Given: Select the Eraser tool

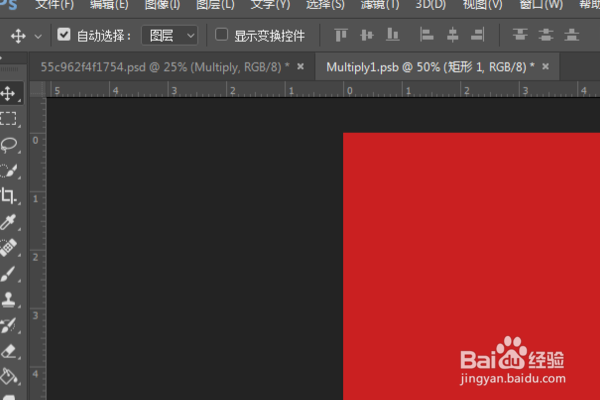Looking at the screenshot, I should tap(8, 351).
